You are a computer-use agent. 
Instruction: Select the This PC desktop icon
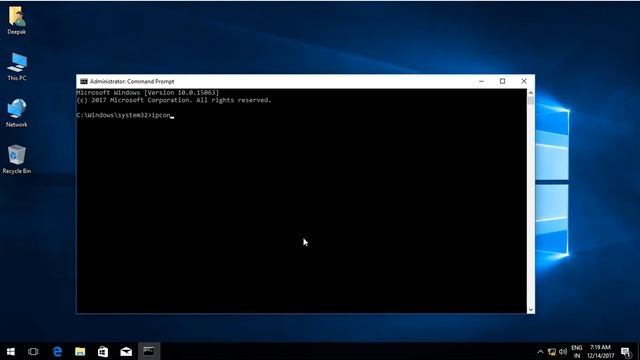pyautogui.click(x=17, y=67)
